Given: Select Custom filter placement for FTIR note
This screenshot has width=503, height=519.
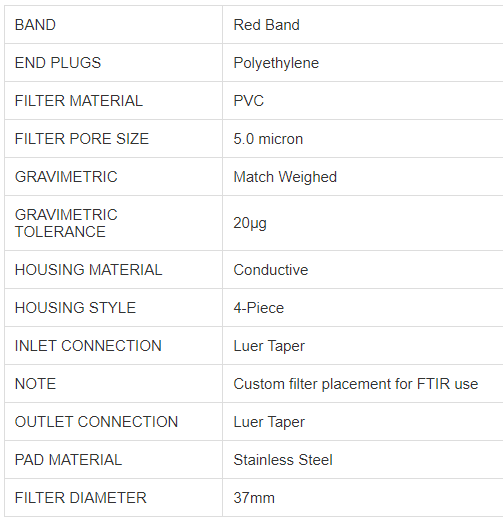Looking at the screenshot, I should click(356, 384).
